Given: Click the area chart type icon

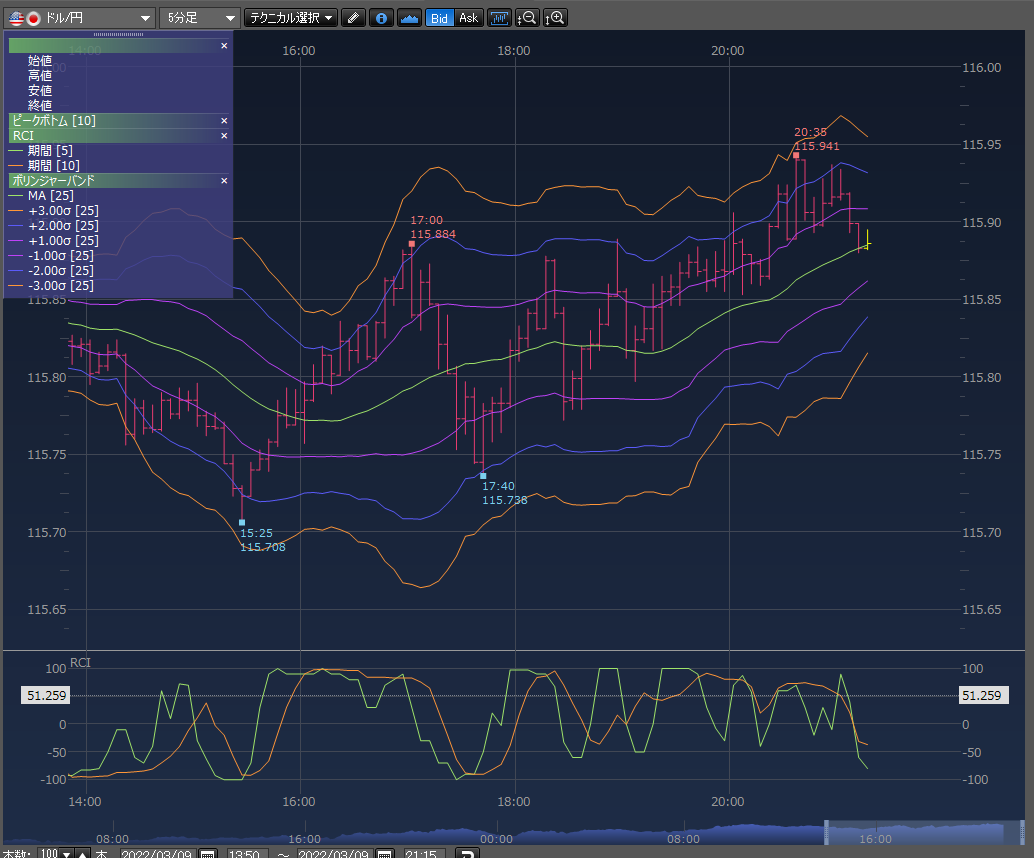Looking at the screenshot, I should tap(409, 18).
